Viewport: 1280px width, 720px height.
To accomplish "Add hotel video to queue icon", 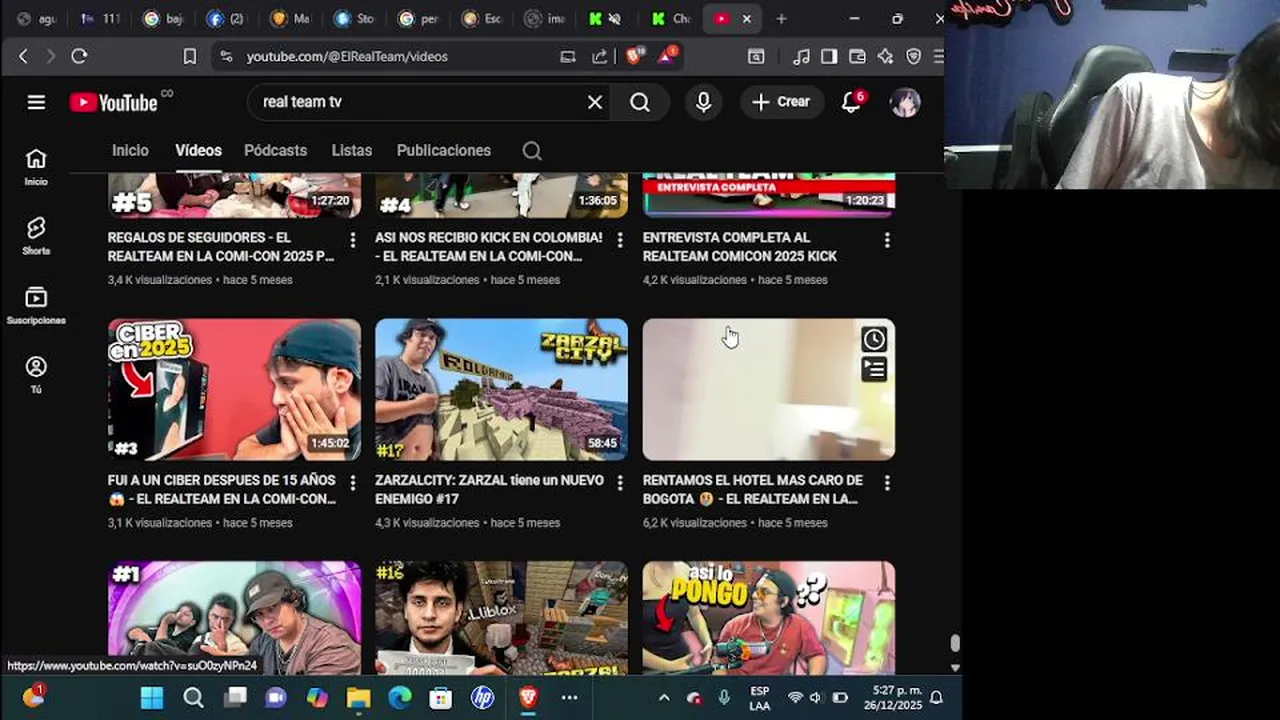I will point(874,370).
